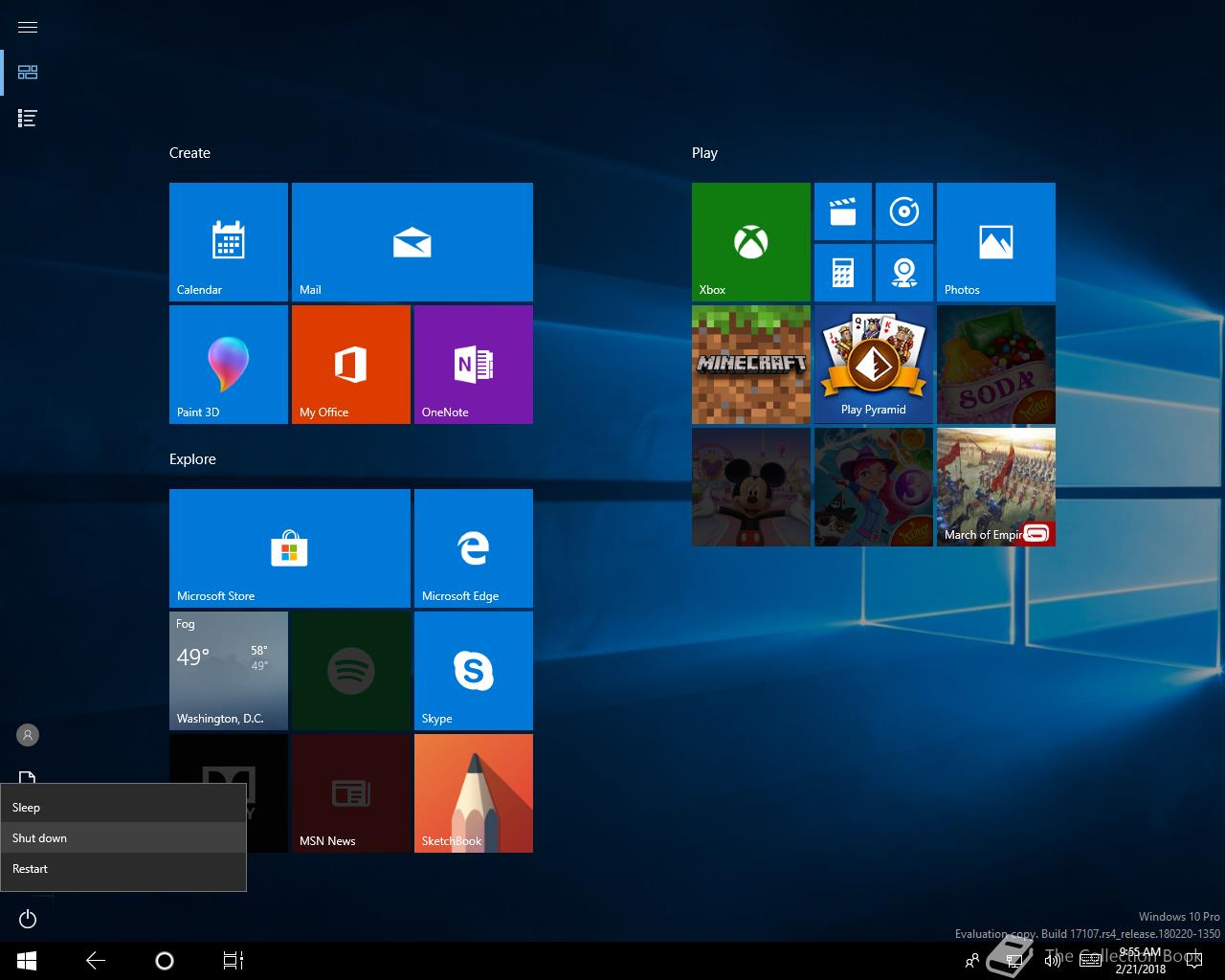This screenshot has width=1225, height=980.
Task: Open the Skype tile
Action: pos(474,671)
